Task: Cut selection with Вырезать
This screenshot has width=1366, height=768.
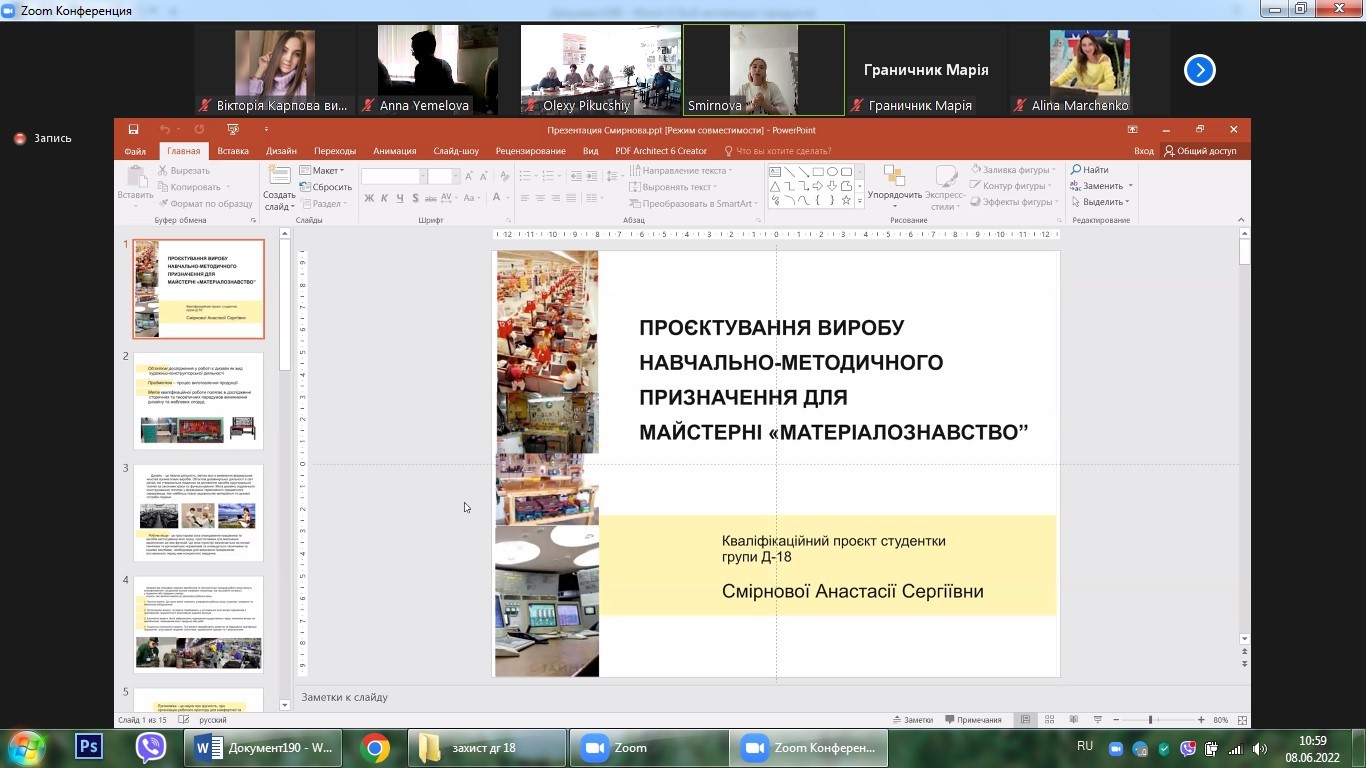Action: pyautogui.click(x=183, y=171)
